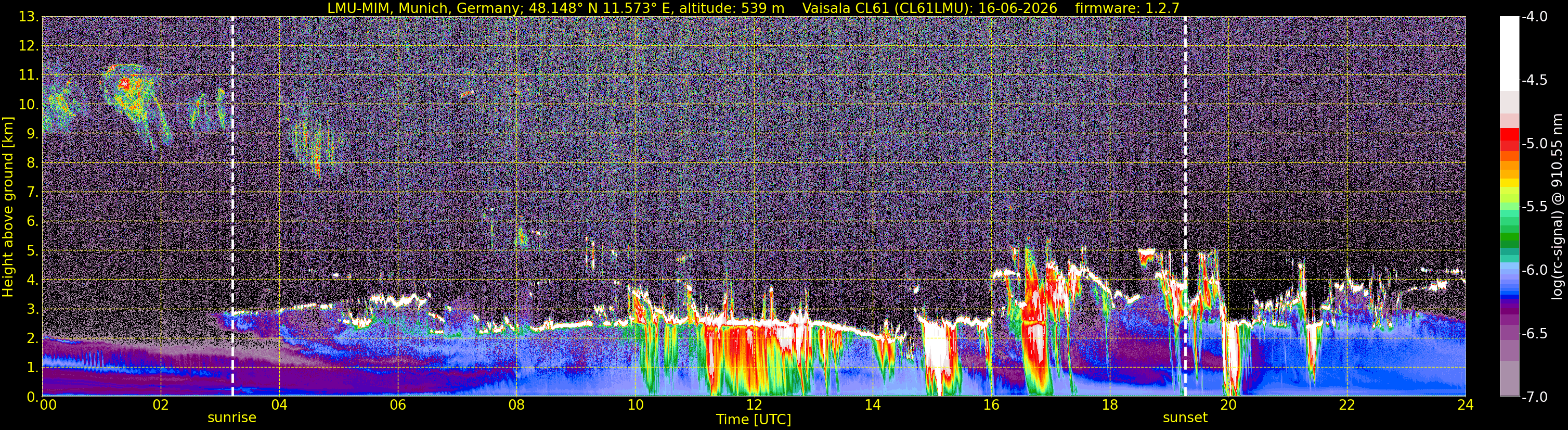Click the Height above ground axis title
Screen dimensions: 1568x430
tap(8, 207)
